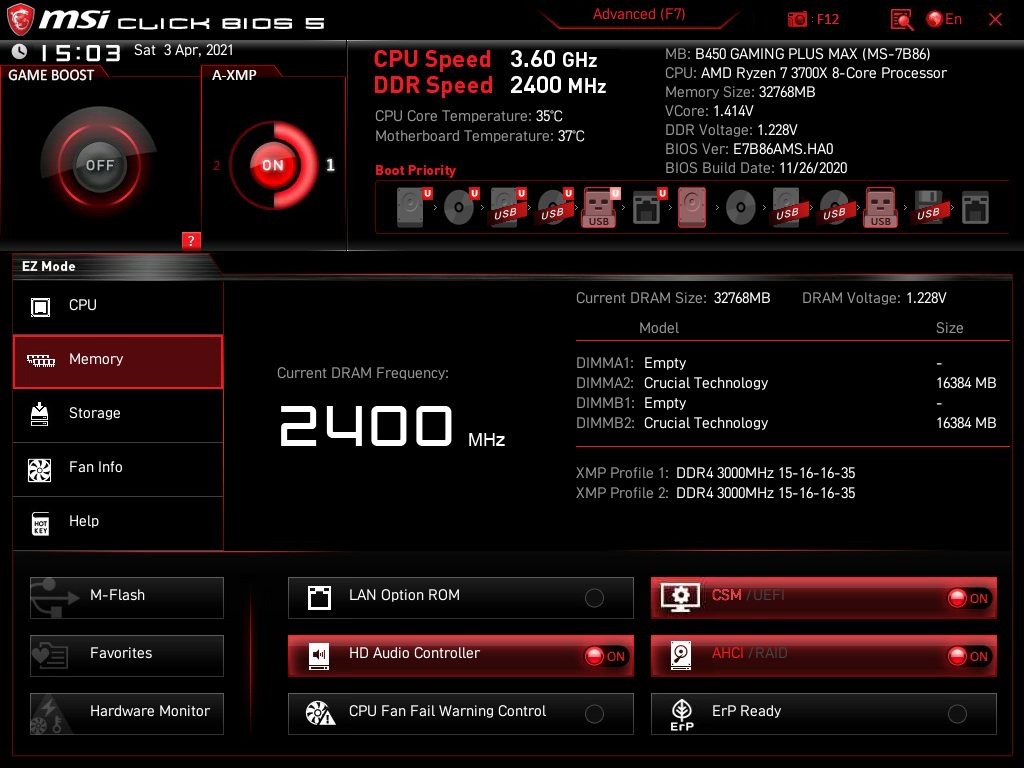Viewport: 1024px width, 768px height.
Task: Select UEFI USB CD/DVD boot icon
Action: coord(555,208)
